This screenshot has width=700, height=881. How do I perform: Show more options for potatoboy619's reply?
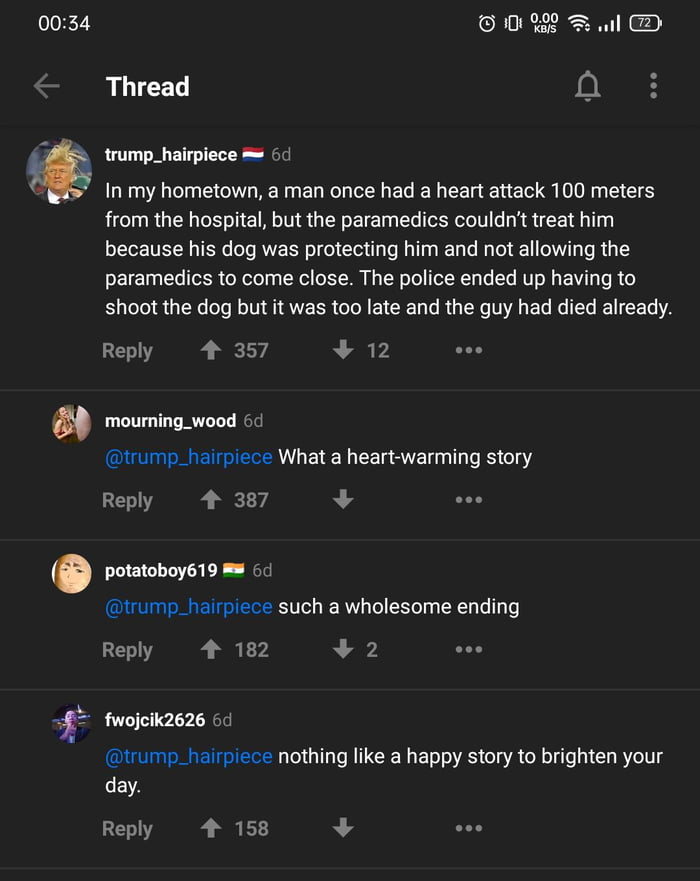click(468, 650)
